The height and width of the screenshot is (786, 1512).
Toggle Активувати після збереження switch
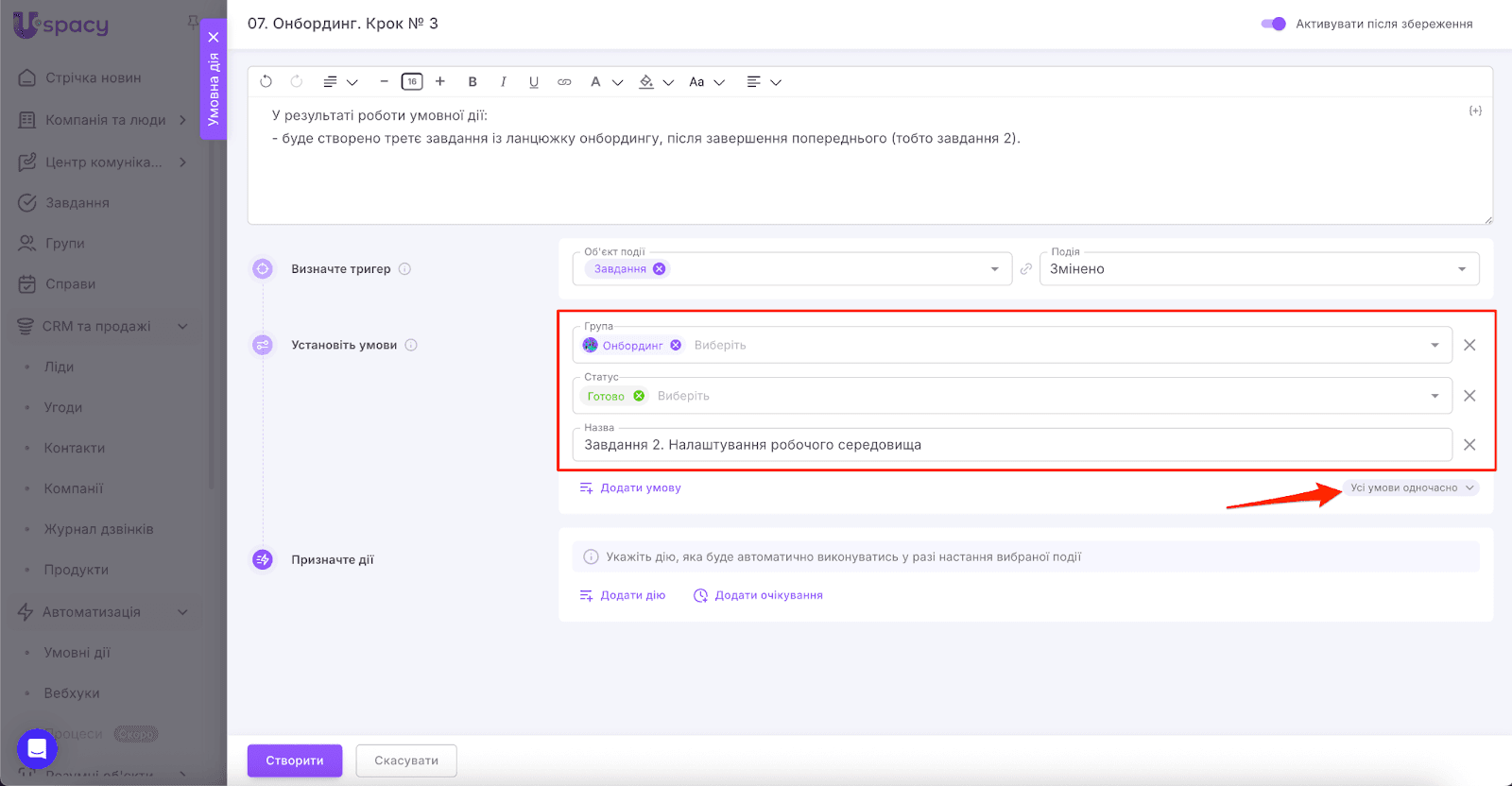[x=1273, y=24]
